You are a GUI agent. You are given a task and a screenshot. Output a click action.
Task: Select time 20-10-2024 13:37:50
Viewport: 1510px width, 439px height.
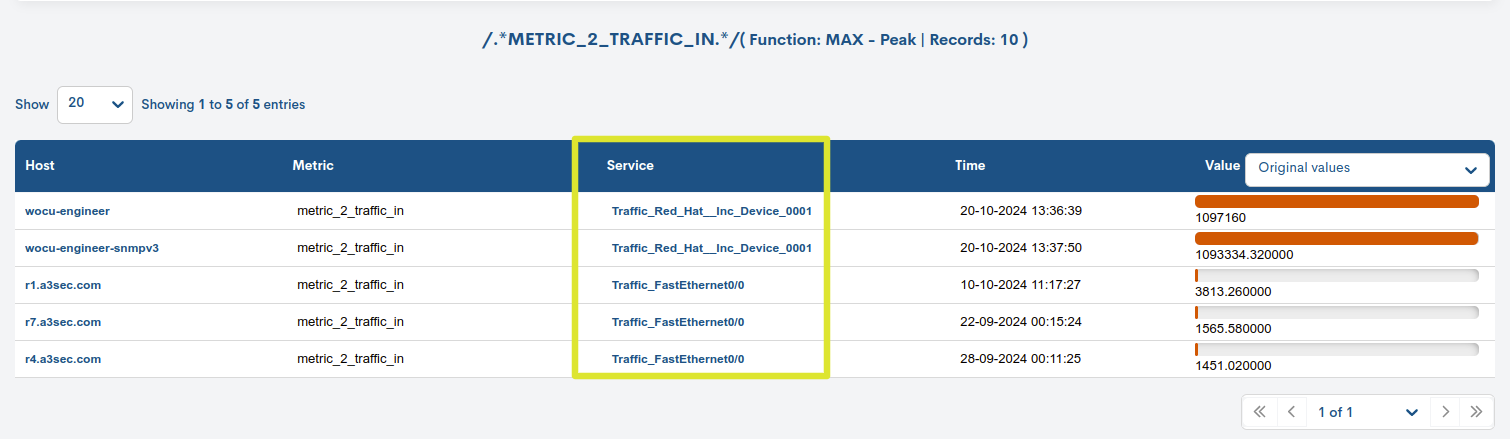click(1021, 248)
